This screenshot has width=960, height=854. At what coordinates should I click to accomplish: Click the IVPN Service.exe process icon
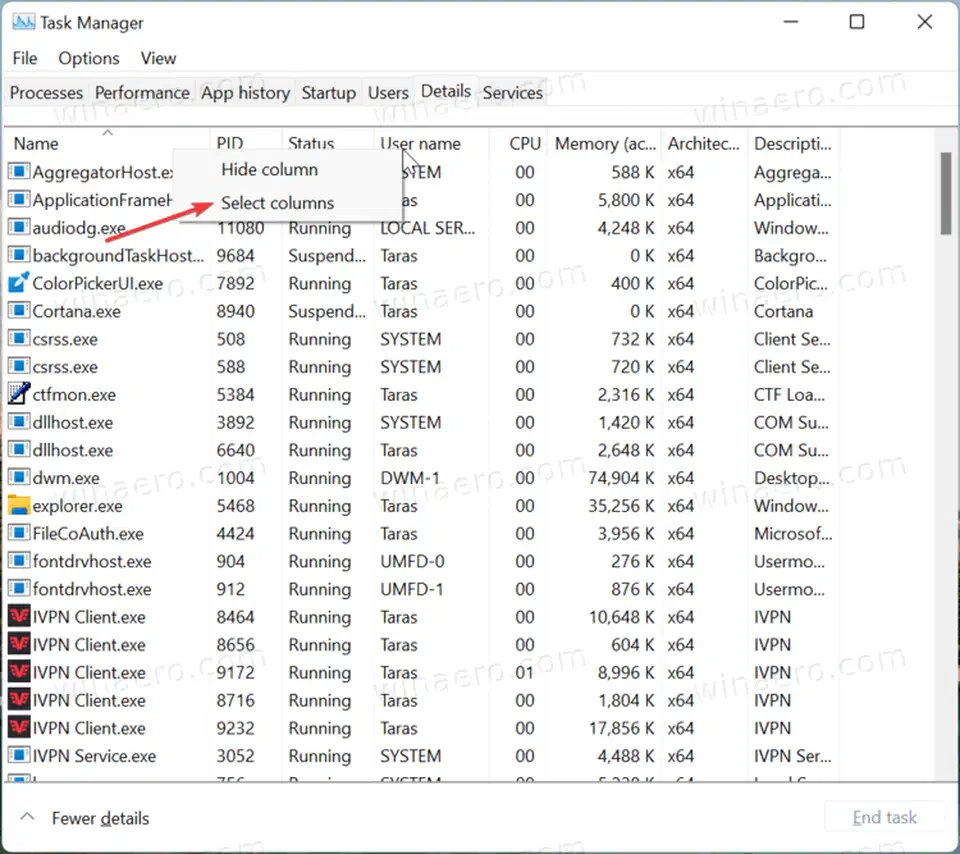pyautogui.click(x=19, y=755)
